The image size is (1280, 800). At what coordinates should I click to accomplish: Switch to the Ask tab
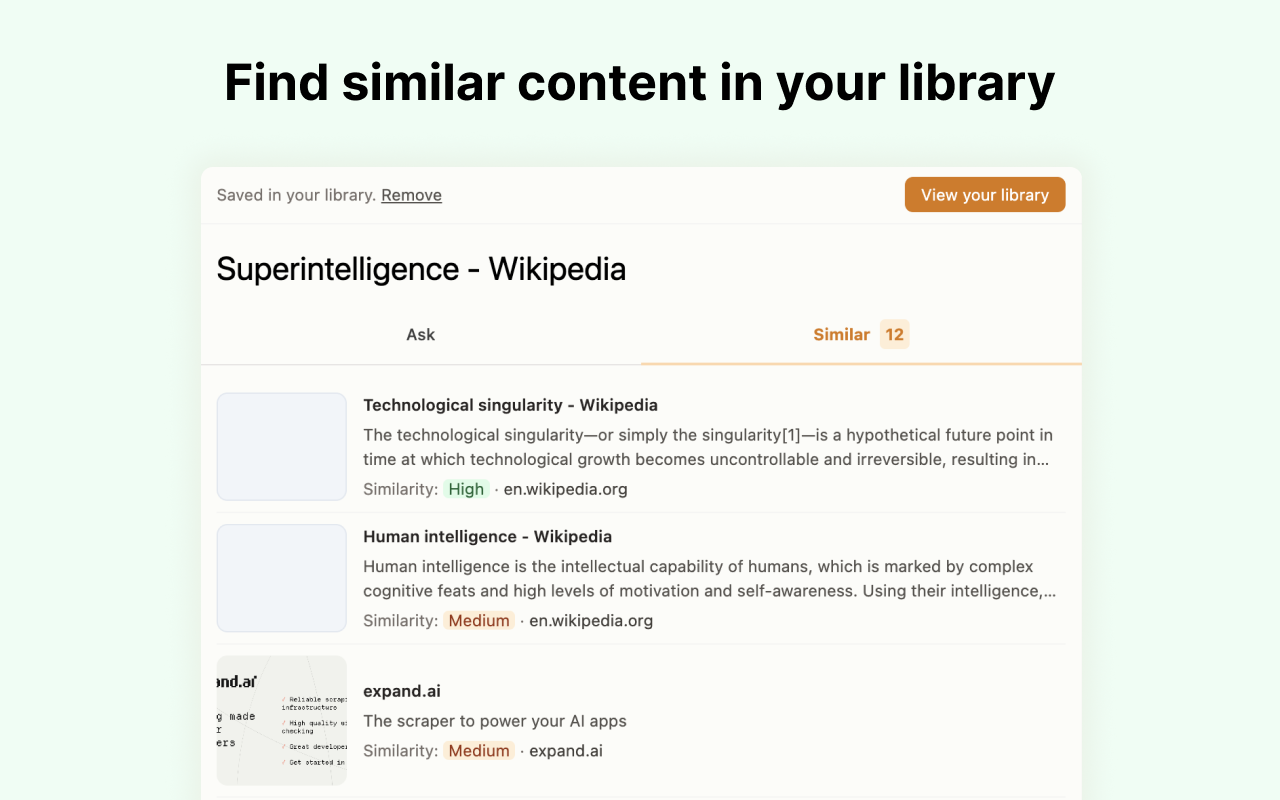point(421,335)
